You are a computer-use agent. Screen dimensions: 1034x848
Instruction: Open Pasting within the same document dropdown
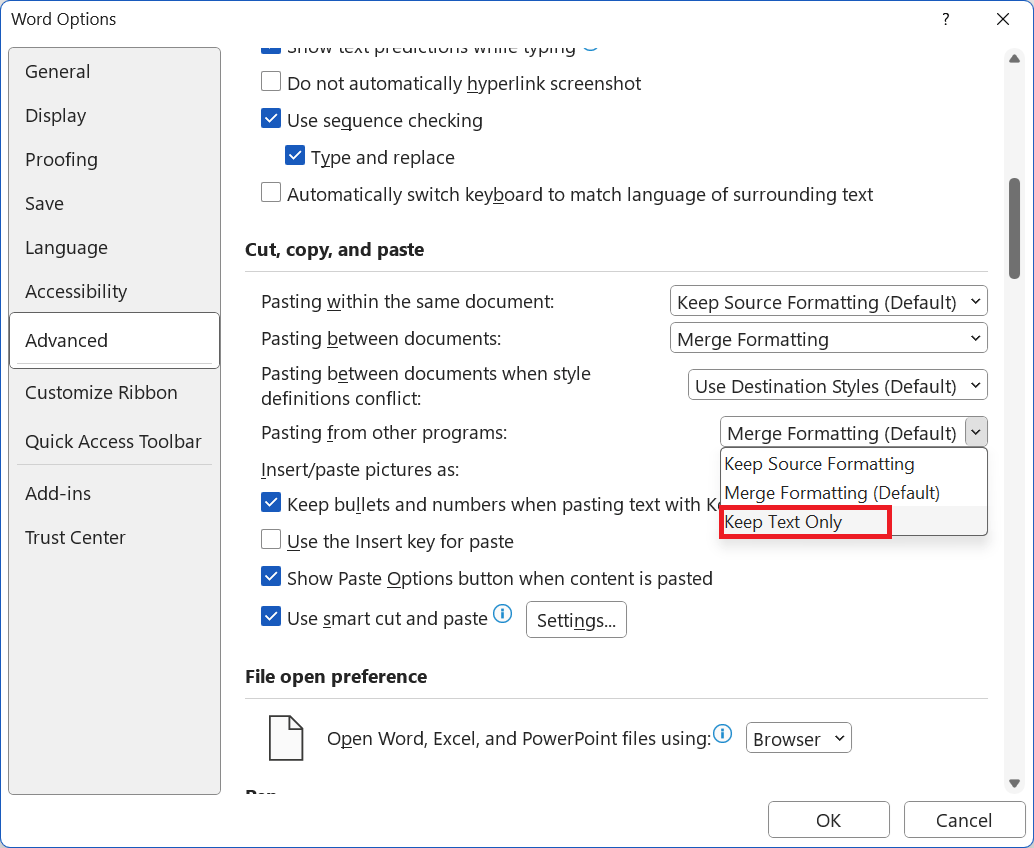tap(829, 302)
